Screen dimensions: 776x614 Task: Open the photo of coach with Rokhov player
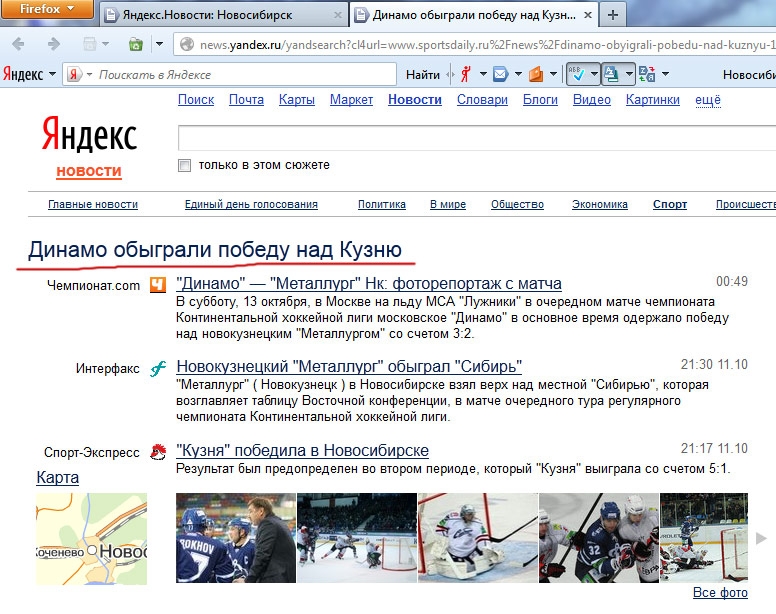click(x=236, y=538)
